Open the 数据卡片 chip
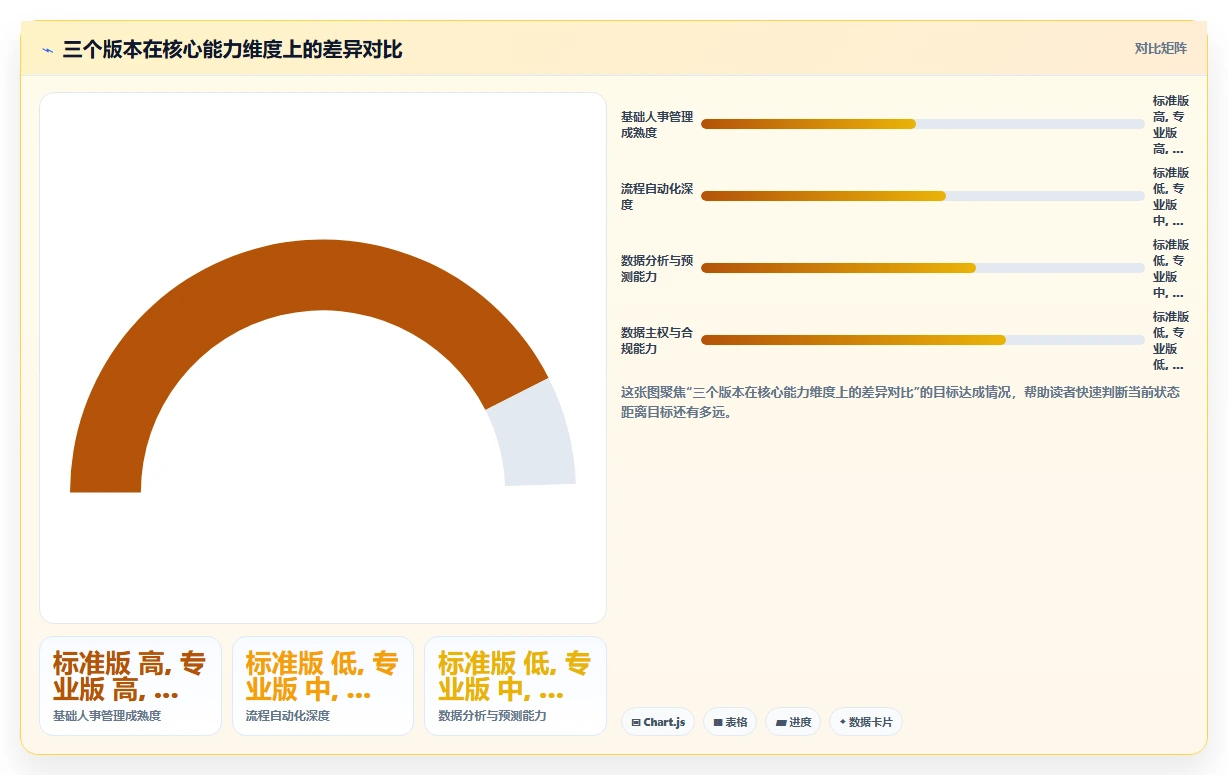This screenshot has width=1228, height=775. pos(866,722)
